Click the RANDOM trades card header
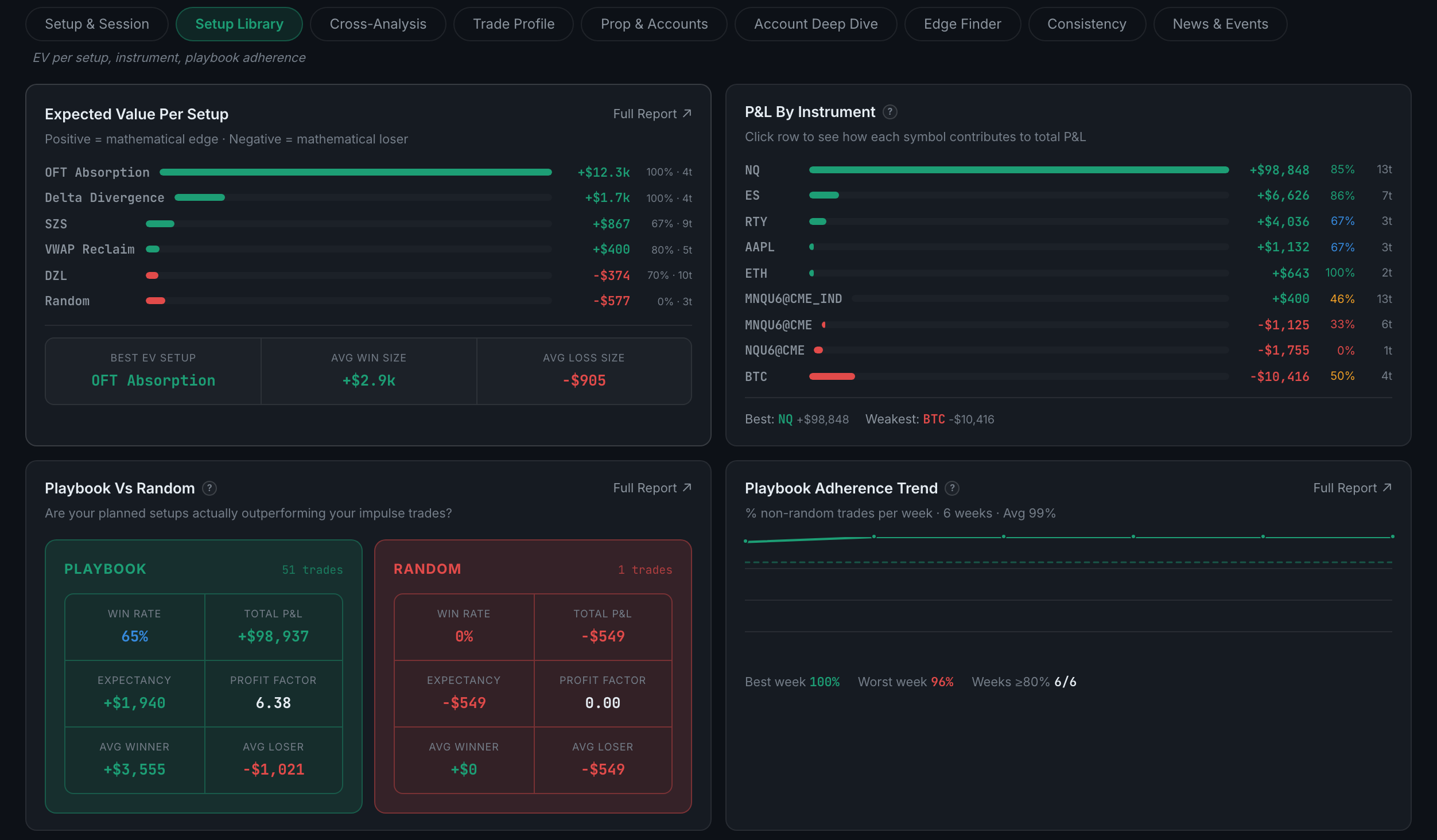The image size is (1437, 840). [x=533, y=569]
